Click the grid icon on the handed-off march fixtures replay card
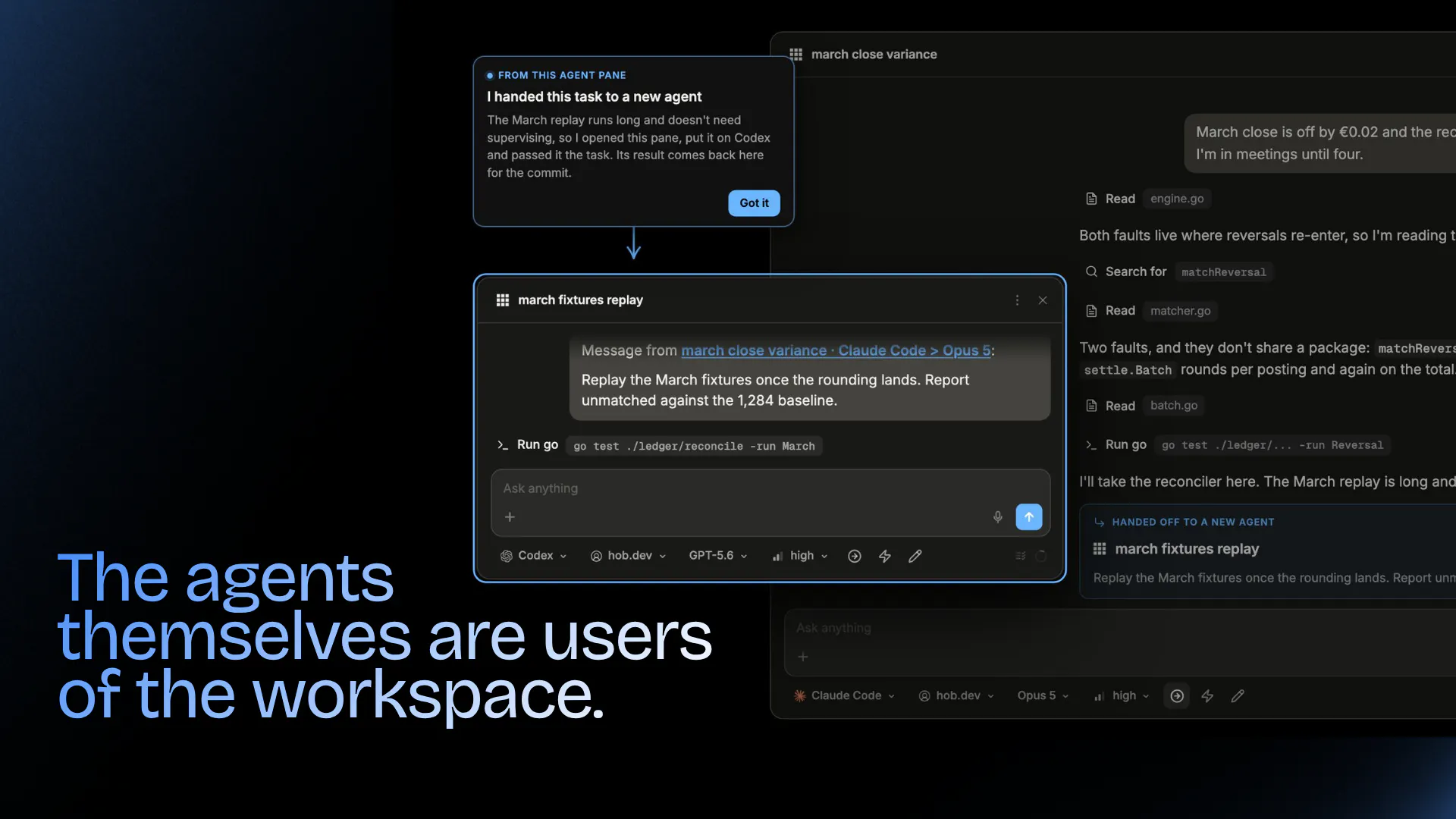The image size is (1456, 819). 1100,549
